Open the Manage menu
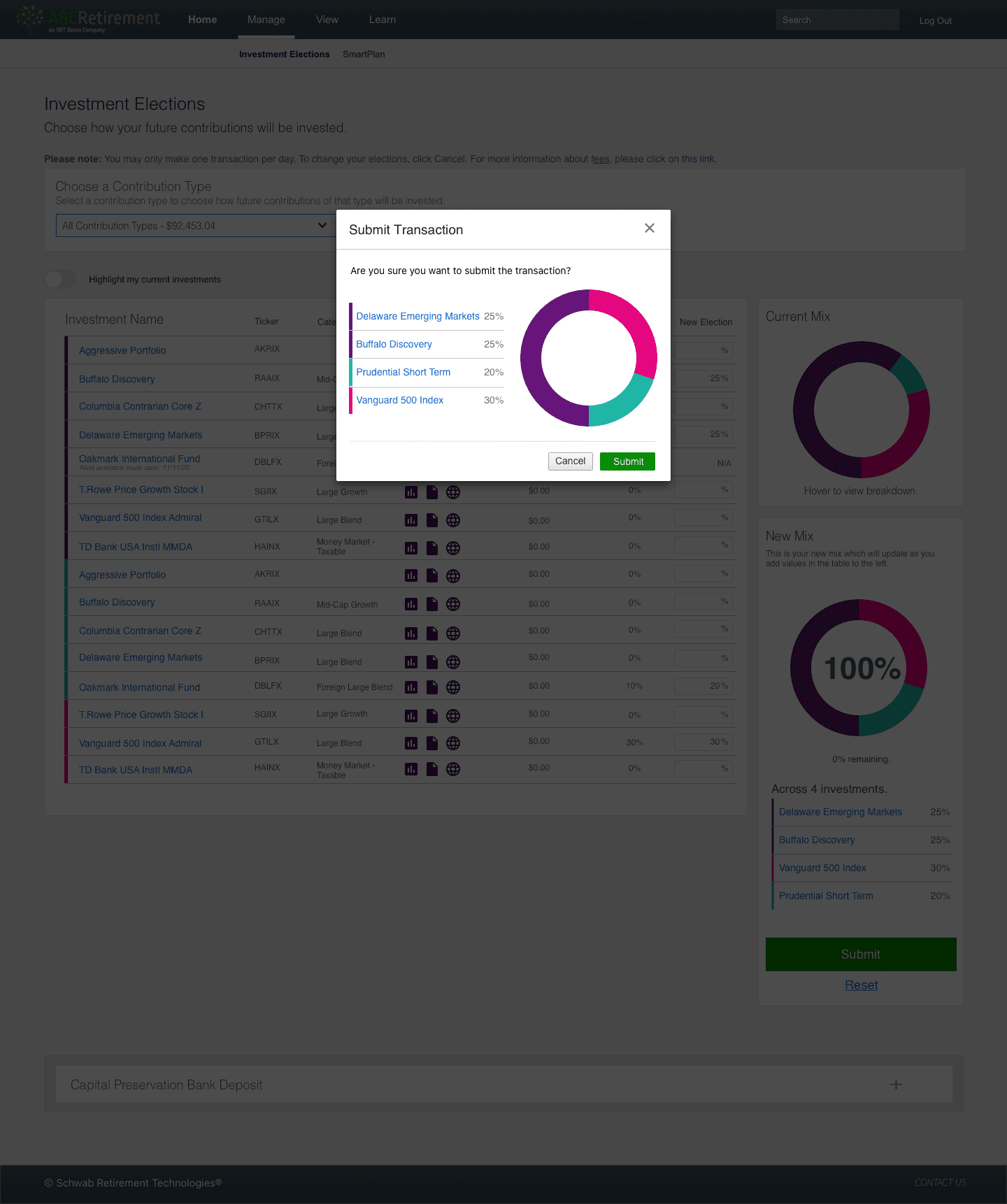Image resolution: width=1007 pixels, height=1204 pixels. 266,20
